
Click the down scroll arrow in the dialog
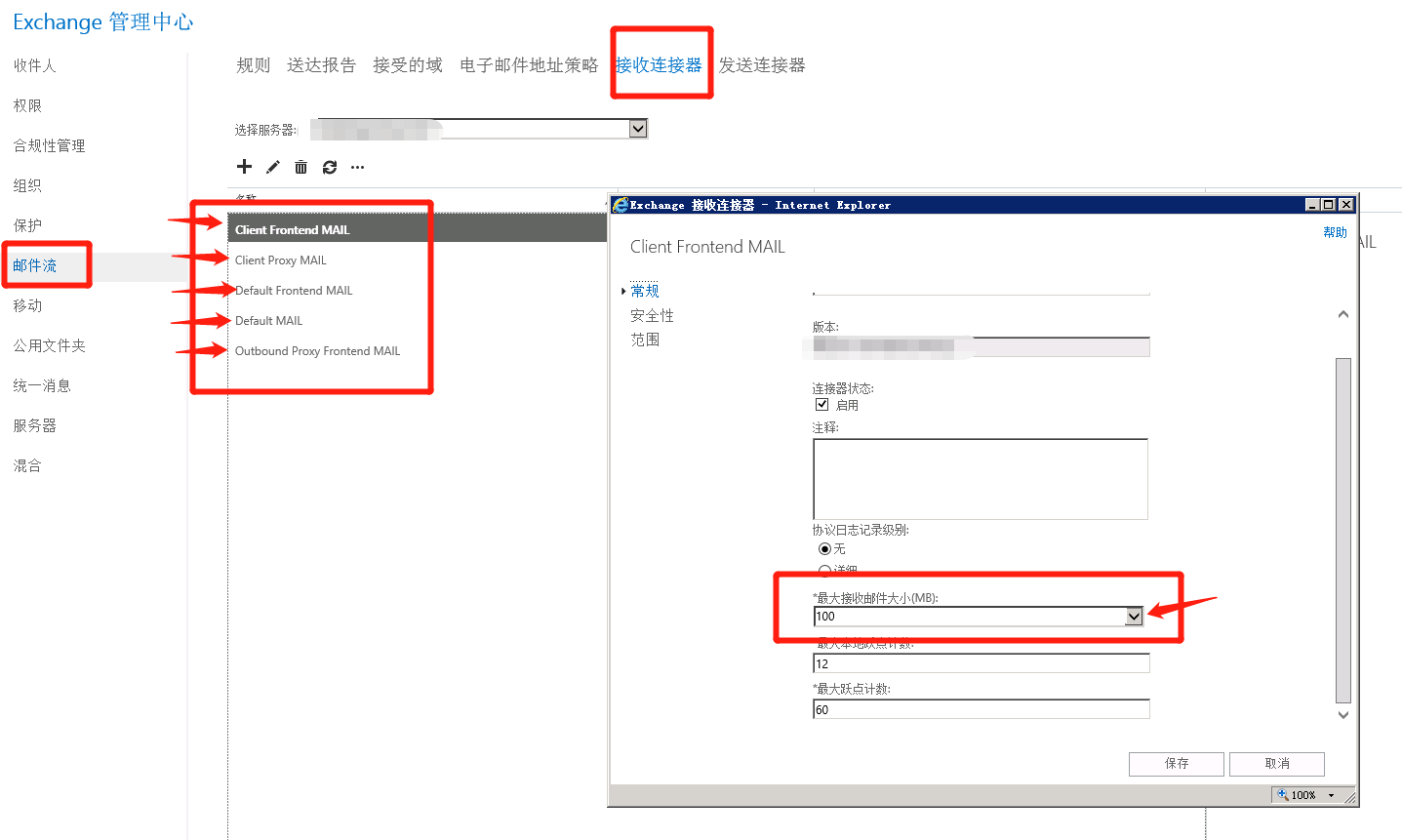point(1342,714)
